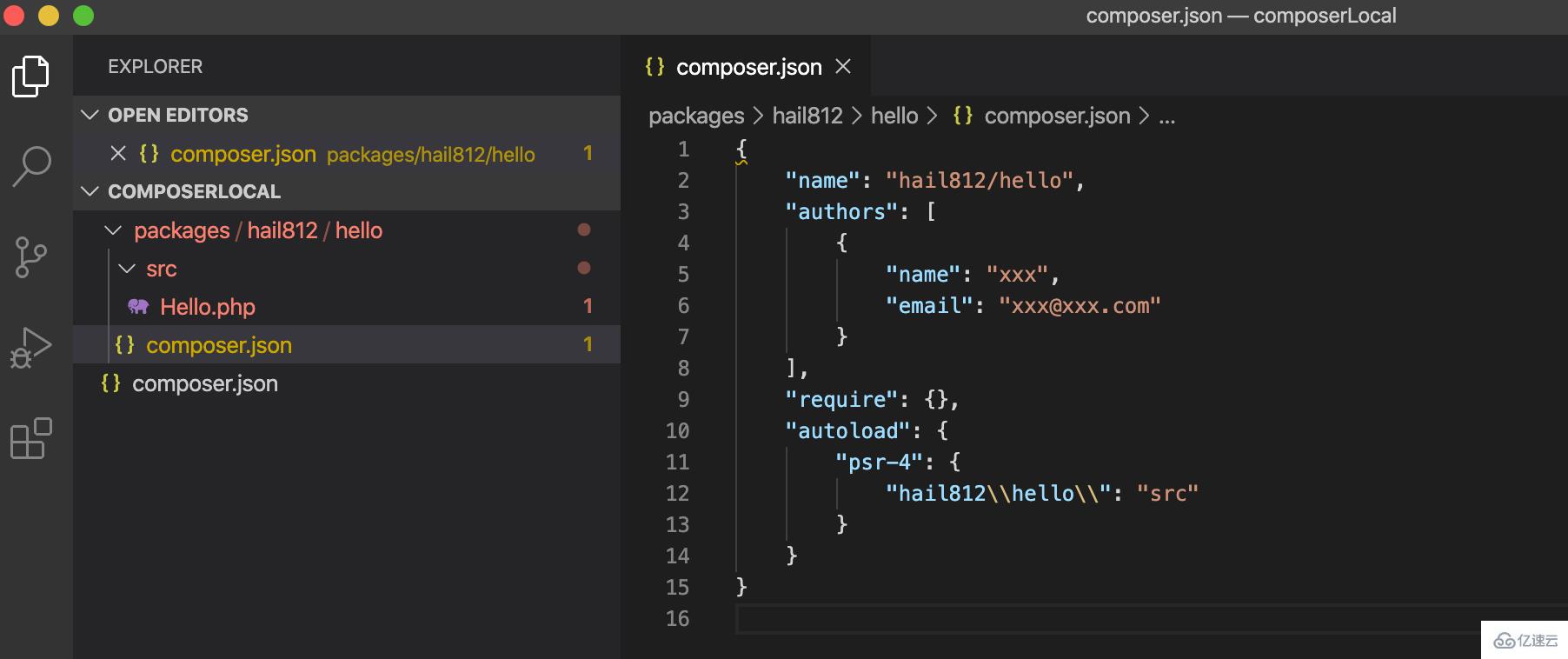Click the JSON icon beside root composer.json

tap(110, 383)
